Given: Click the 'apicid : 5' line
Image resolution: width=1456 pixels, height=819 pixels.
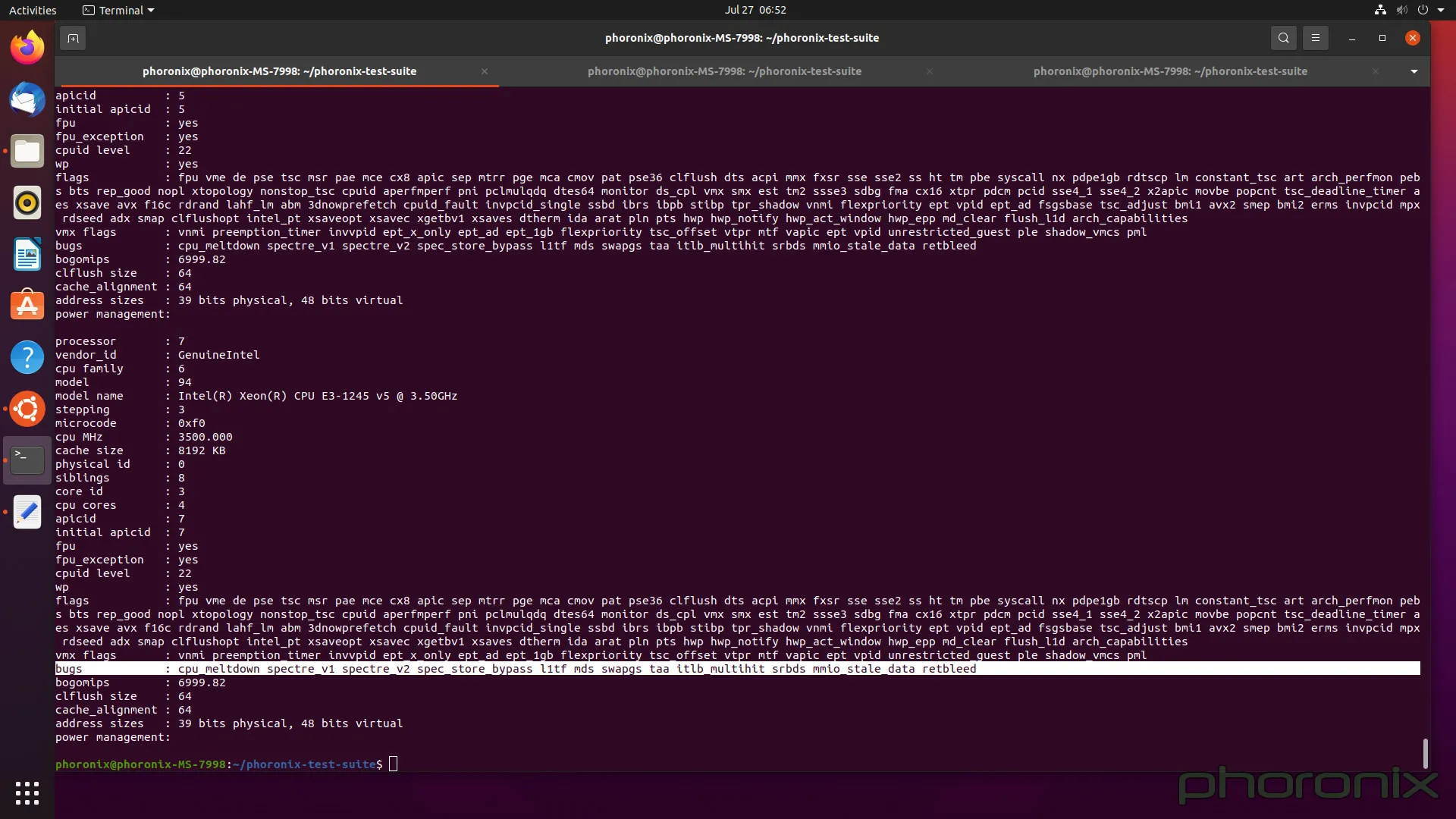Looking at the screenshot, I should (x=120, y=96).
